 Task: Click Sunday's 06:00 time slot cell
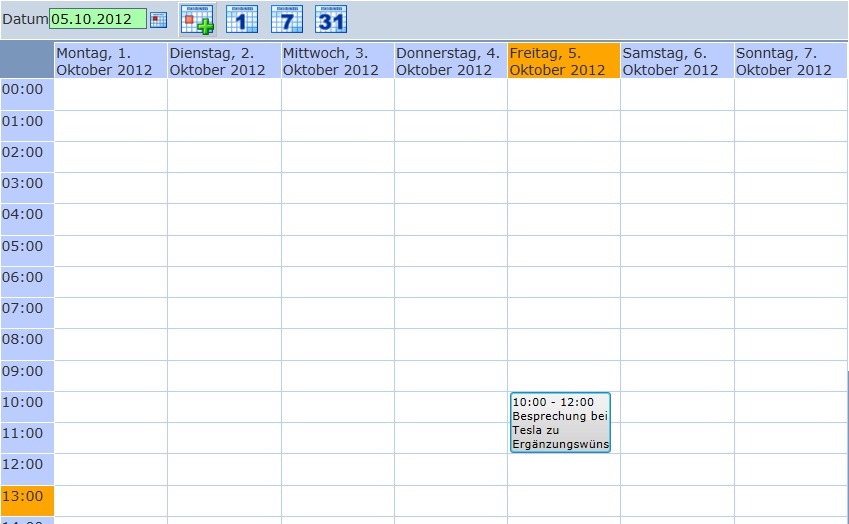pyautogui.click(x=790, y=281)
